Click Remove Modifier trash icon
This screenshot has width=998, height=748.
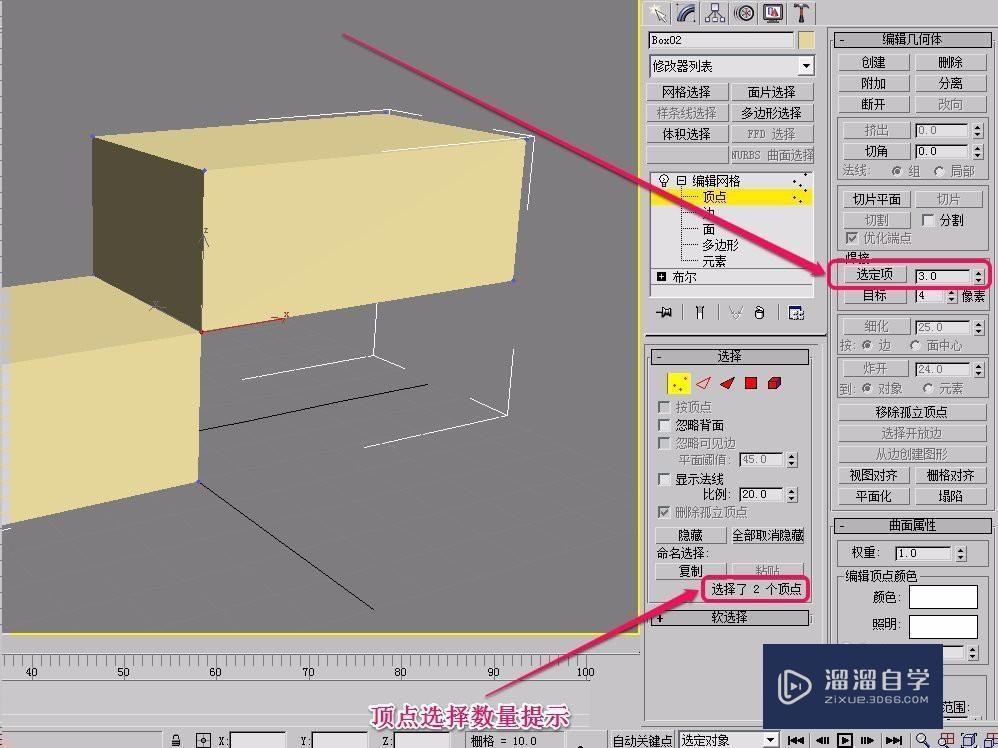[x=759, y=313]
